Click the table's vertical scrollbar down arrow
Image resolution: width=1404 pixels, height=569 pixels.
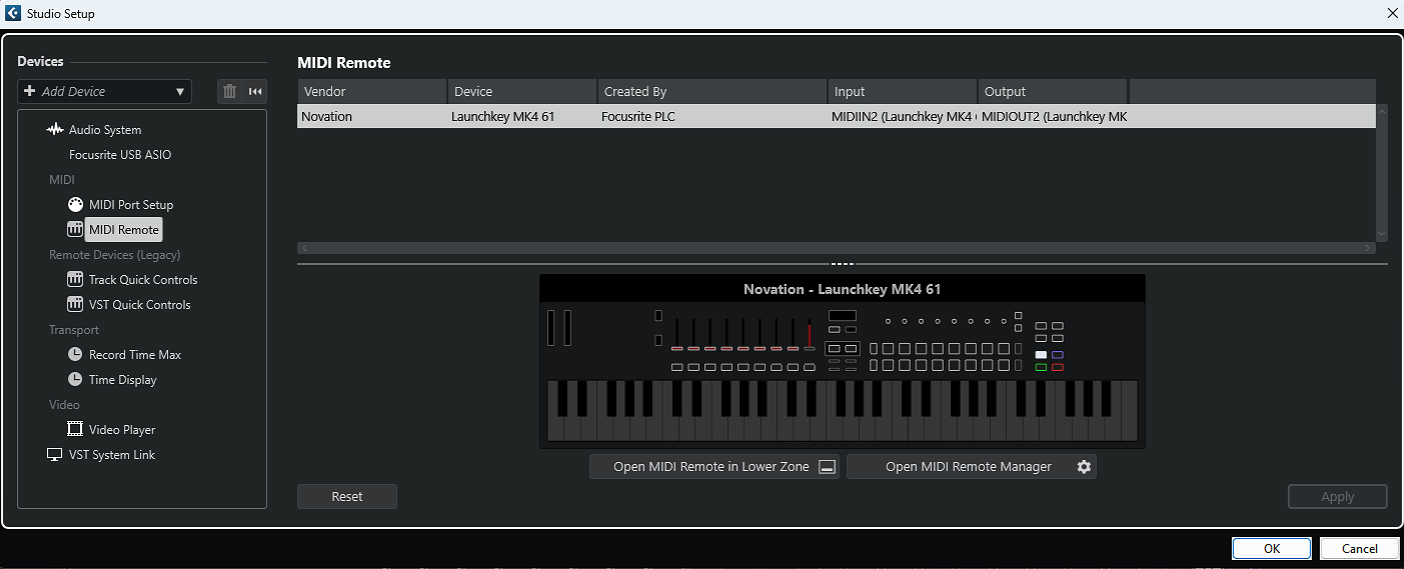click(x=1382, y=234)
